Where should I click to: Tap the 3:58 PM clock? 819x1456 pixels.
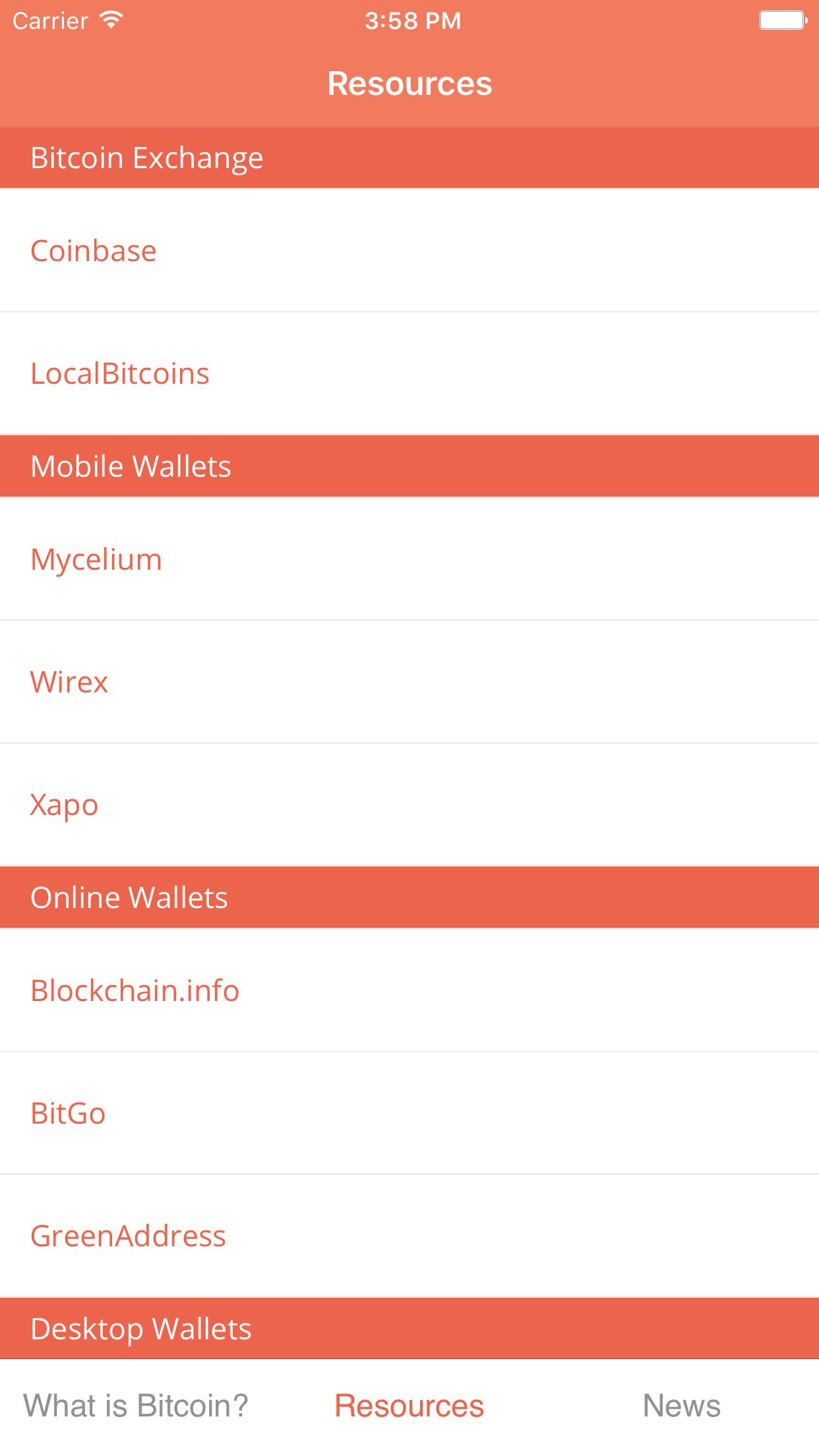pyautogui.click(x=413, y=21)
